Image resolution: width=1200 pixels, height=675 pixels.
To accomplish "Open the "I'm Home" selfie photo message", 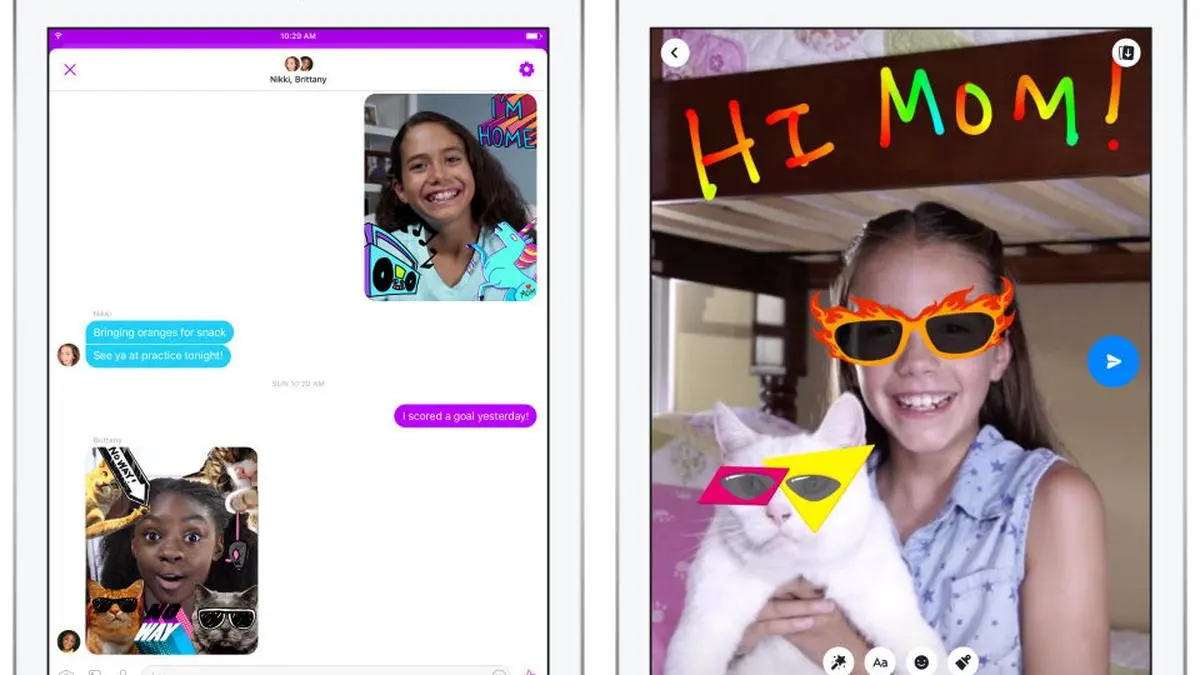I will (x=450, y=197).
